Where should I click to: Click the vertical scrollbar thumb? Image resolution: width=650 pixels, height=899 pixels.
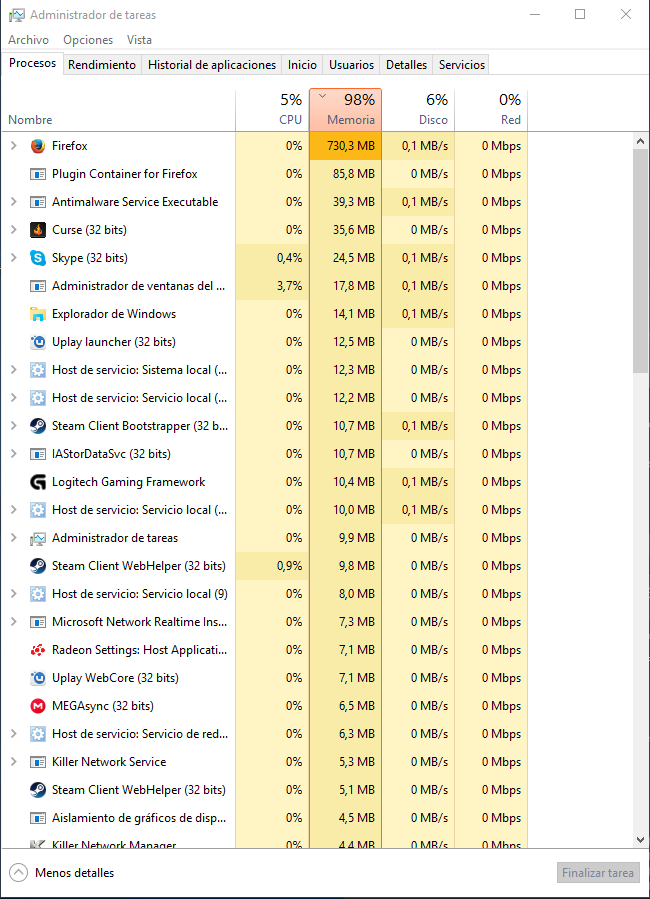pyautogui.click(x=640, y=261)
